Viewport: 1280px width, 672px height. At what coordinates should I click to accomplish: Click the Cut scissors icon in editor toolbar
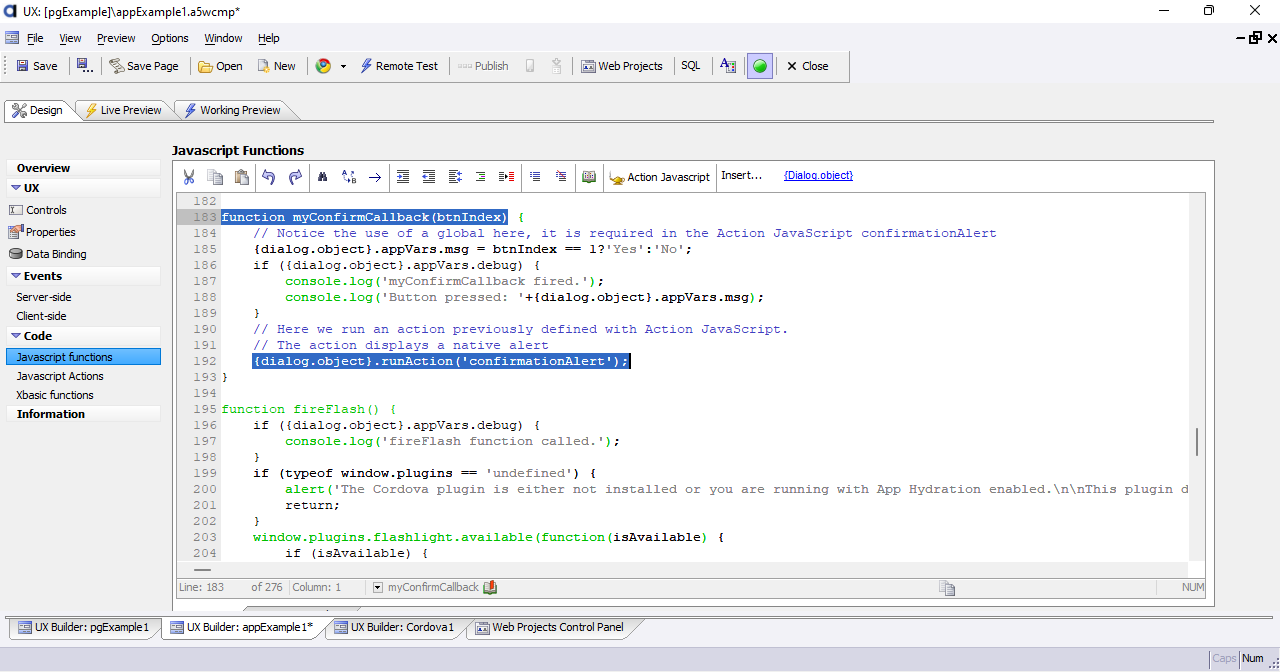pyautogui.click(x=188, y=177)
